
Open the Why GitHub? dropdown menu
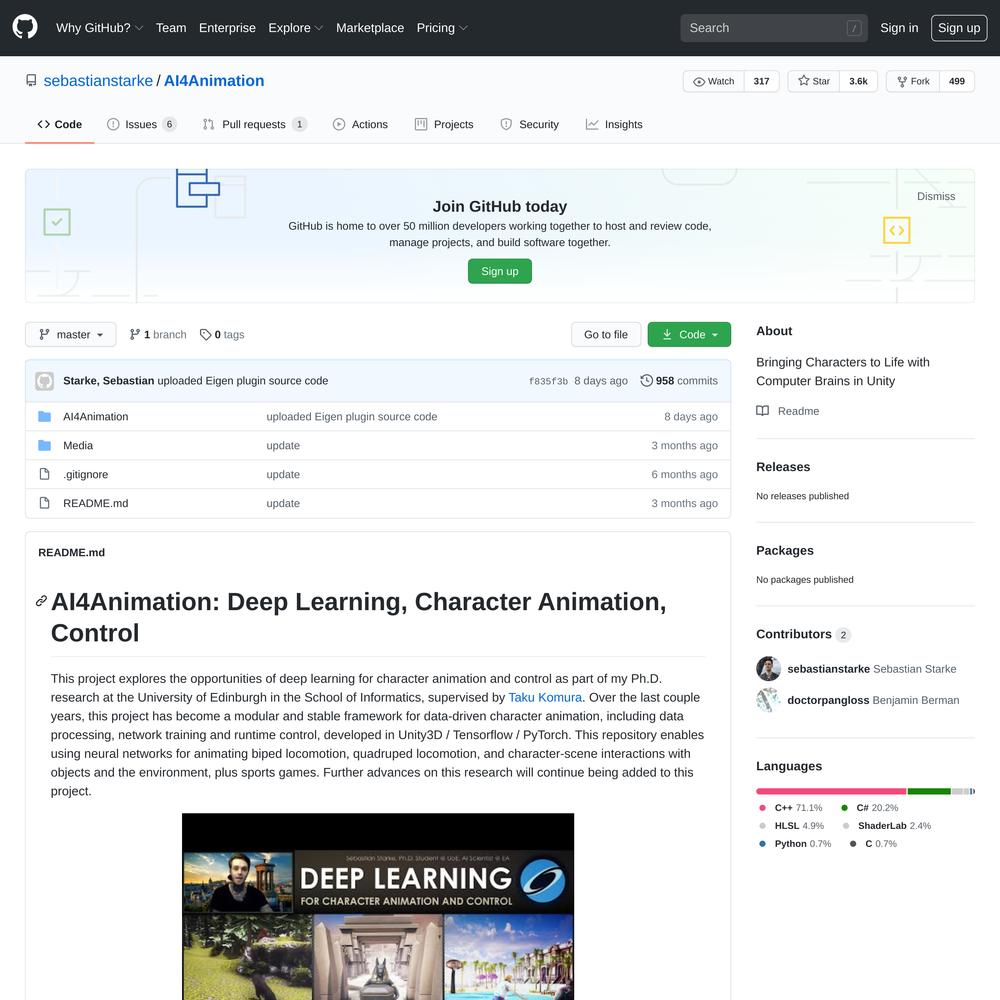[x=99, y=28]
